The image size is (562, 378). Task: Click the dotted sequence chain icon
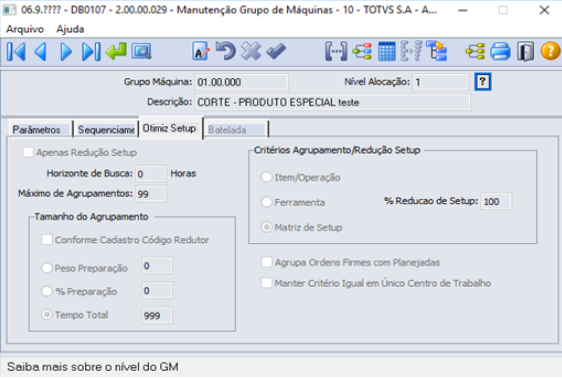[411, 51]
